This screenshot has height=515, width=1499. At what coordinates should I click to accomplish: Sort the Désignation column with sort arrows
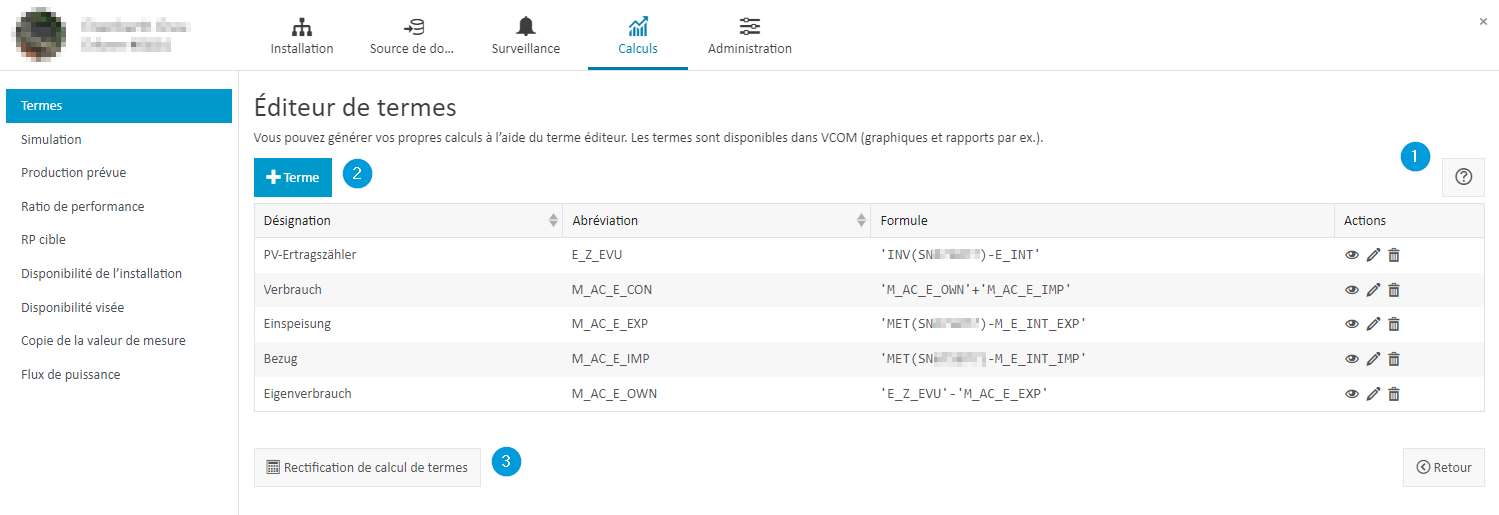[x=554, y=220]
